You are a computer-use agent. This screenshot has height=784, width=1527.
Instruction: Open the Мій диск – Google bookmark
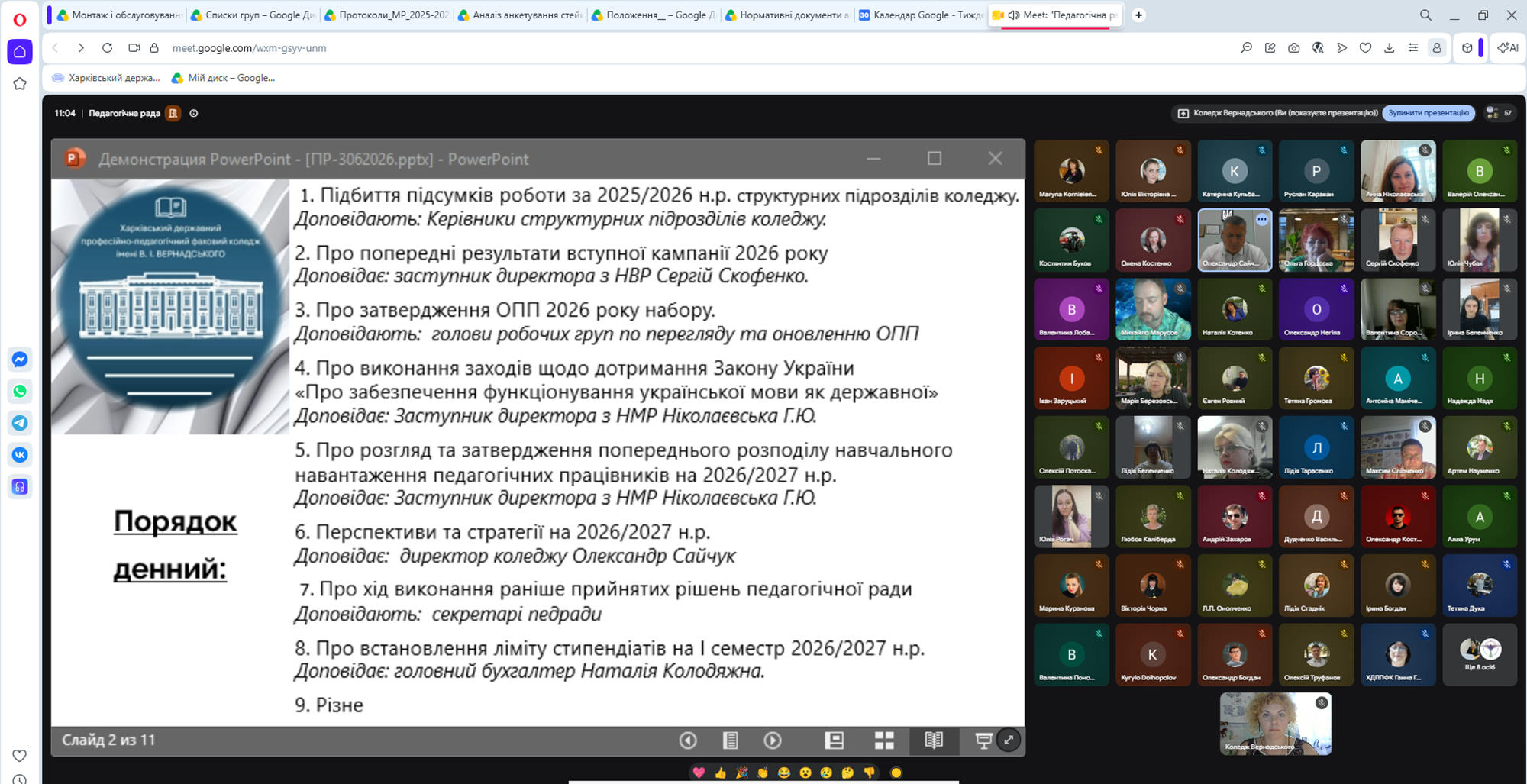[x=223, y=78]
